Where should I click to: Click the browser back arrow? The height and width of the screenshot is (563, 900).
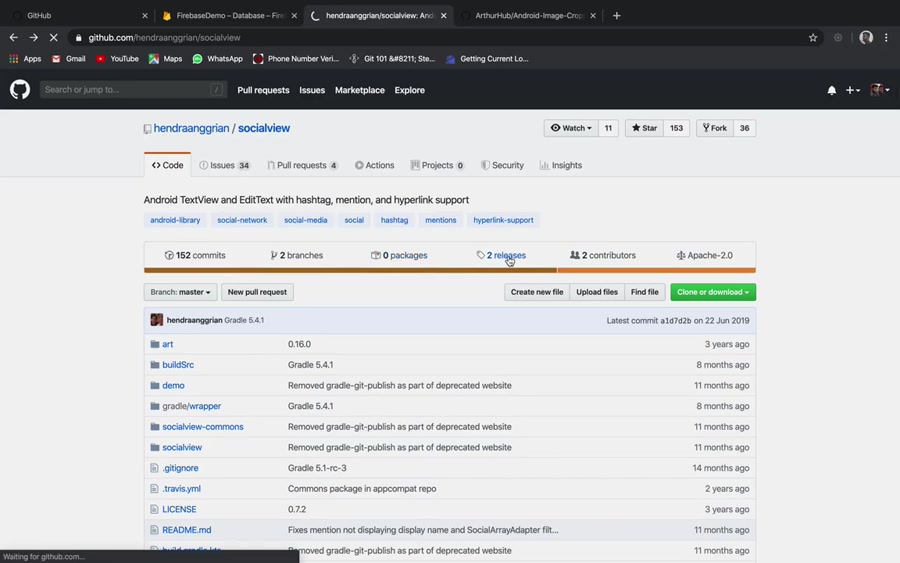tap(14, 38)
